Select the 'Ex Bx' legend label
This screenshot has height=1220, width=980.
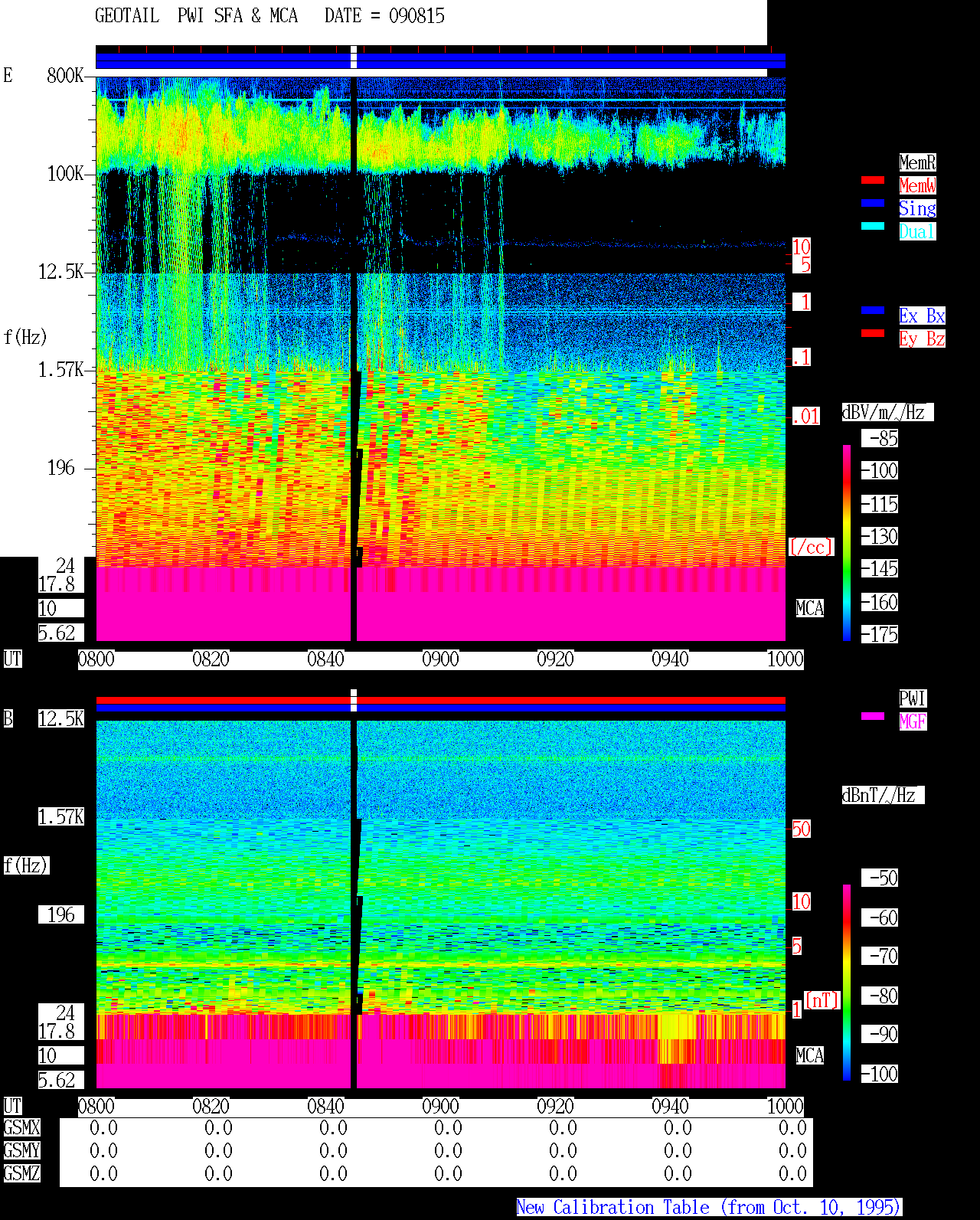tap(922, 316)
